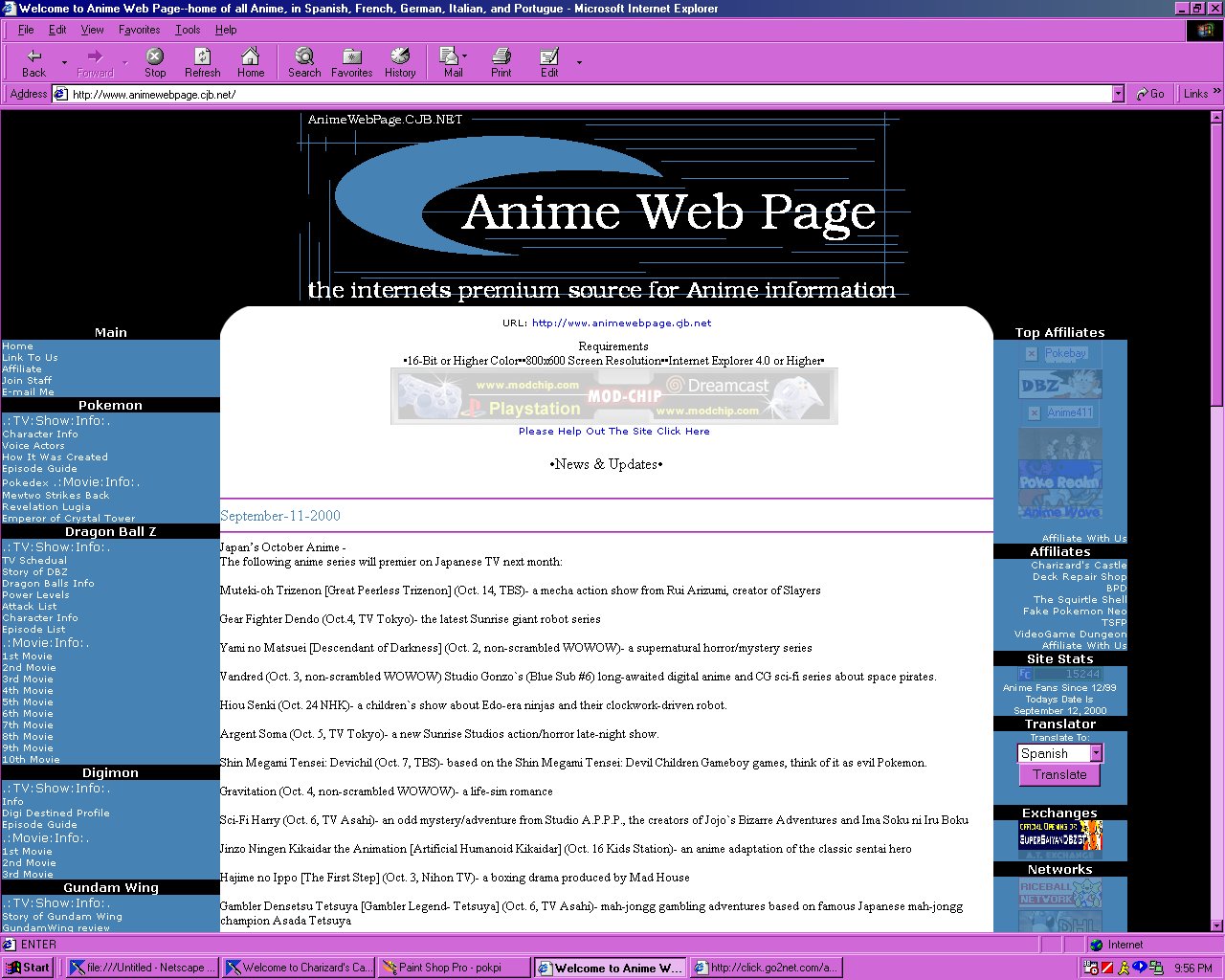Viewport: 1225px width, 980px height.
Task: Click the Mod-Chip banner advertisement
Action: click(613, 395)
